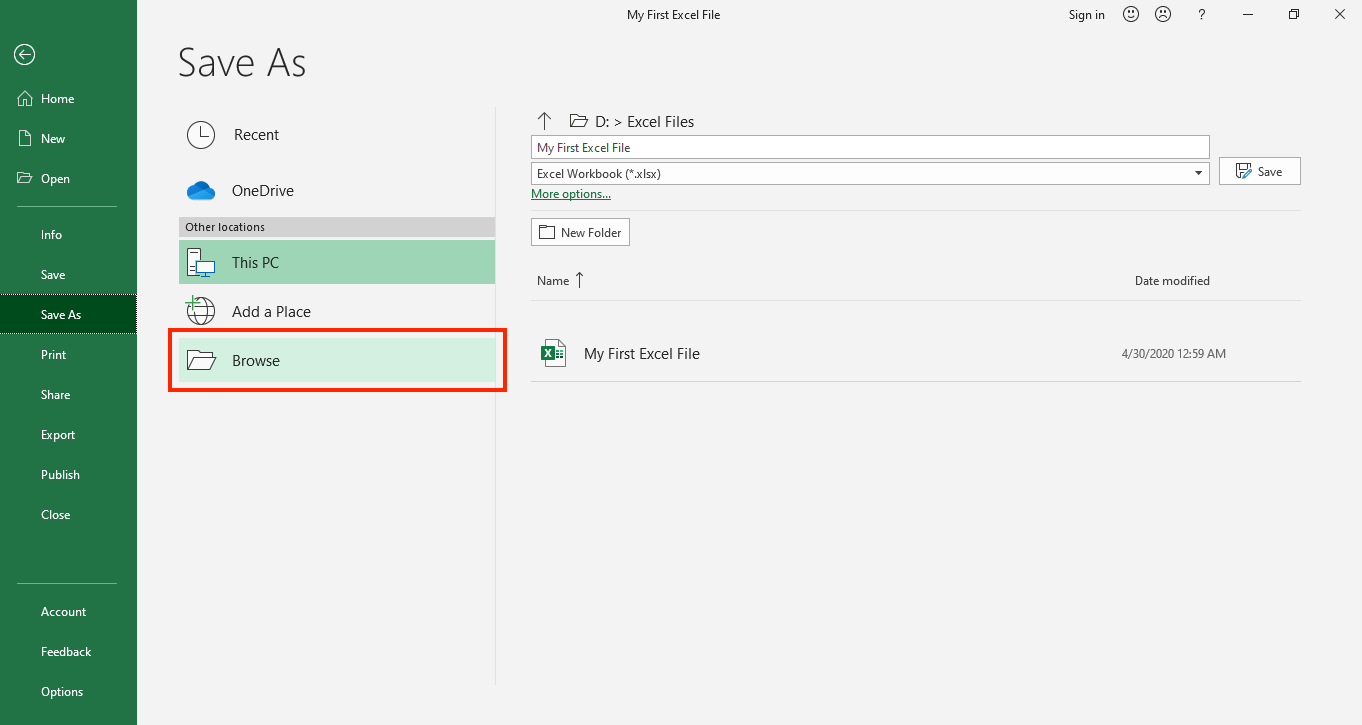Viewport: 1362px width, 725px height.
Task: Select the Recent location
Action: [x=337, y=135]
